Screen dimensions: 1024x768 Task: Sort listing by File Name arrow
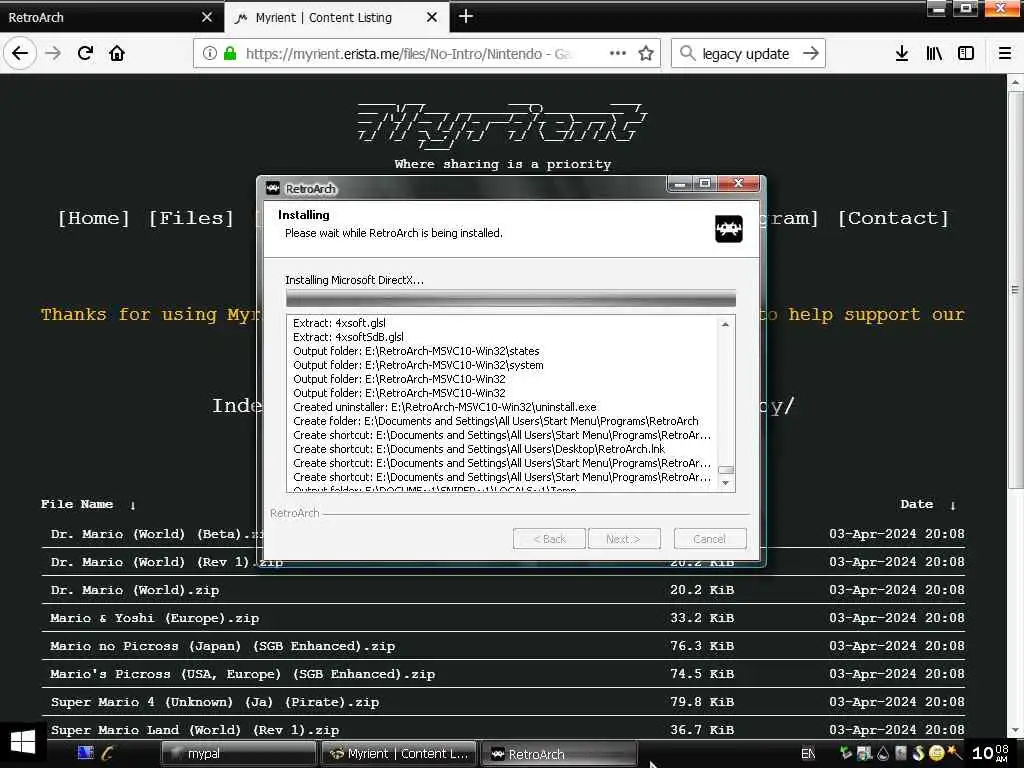[133, 505]
